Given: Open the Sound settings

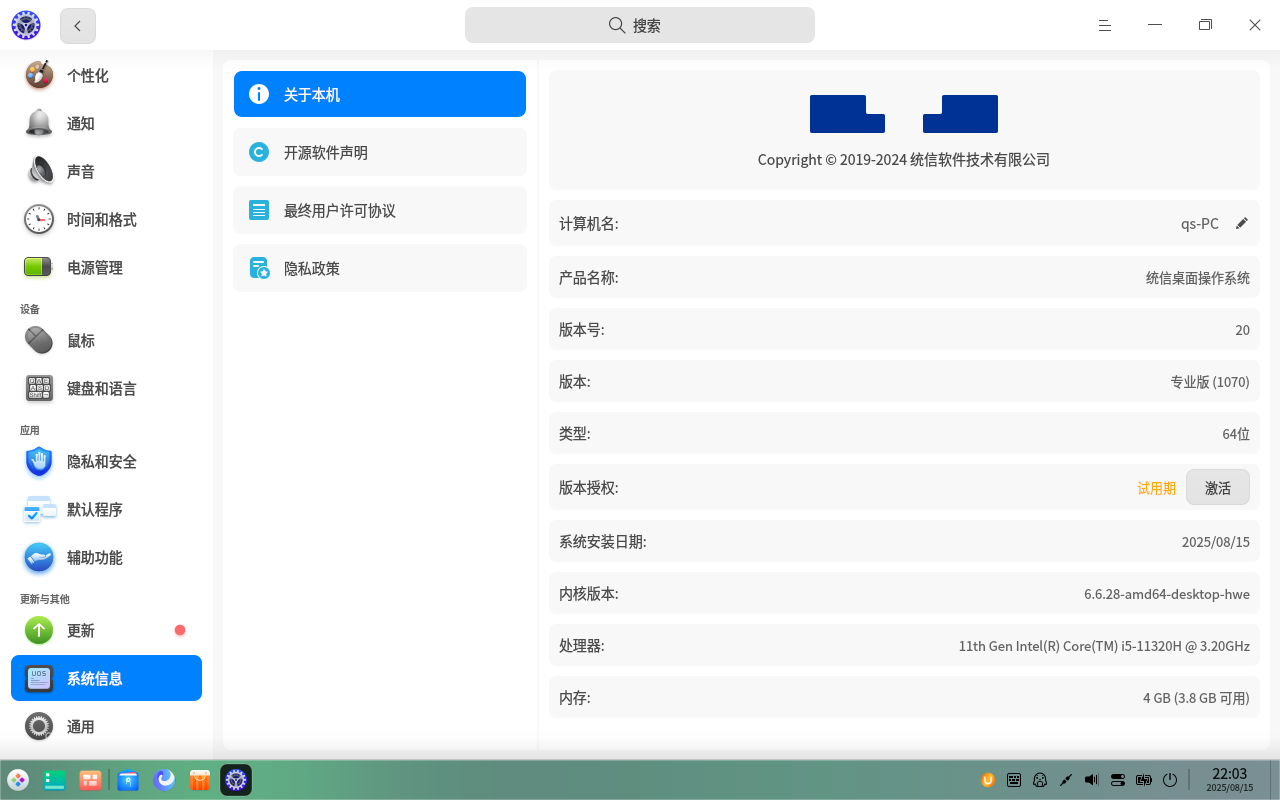Looking at the screenshot, I should [x=80, y=172].
